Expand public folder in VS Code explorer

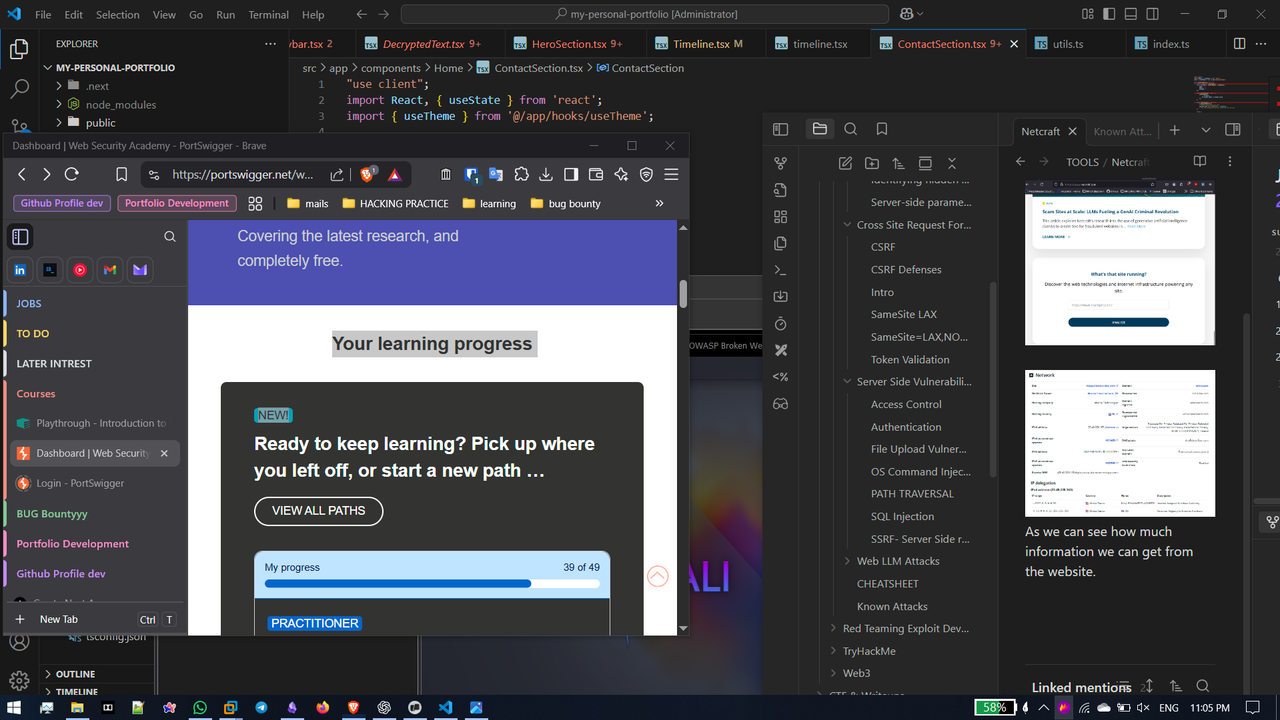click(60, 122)
